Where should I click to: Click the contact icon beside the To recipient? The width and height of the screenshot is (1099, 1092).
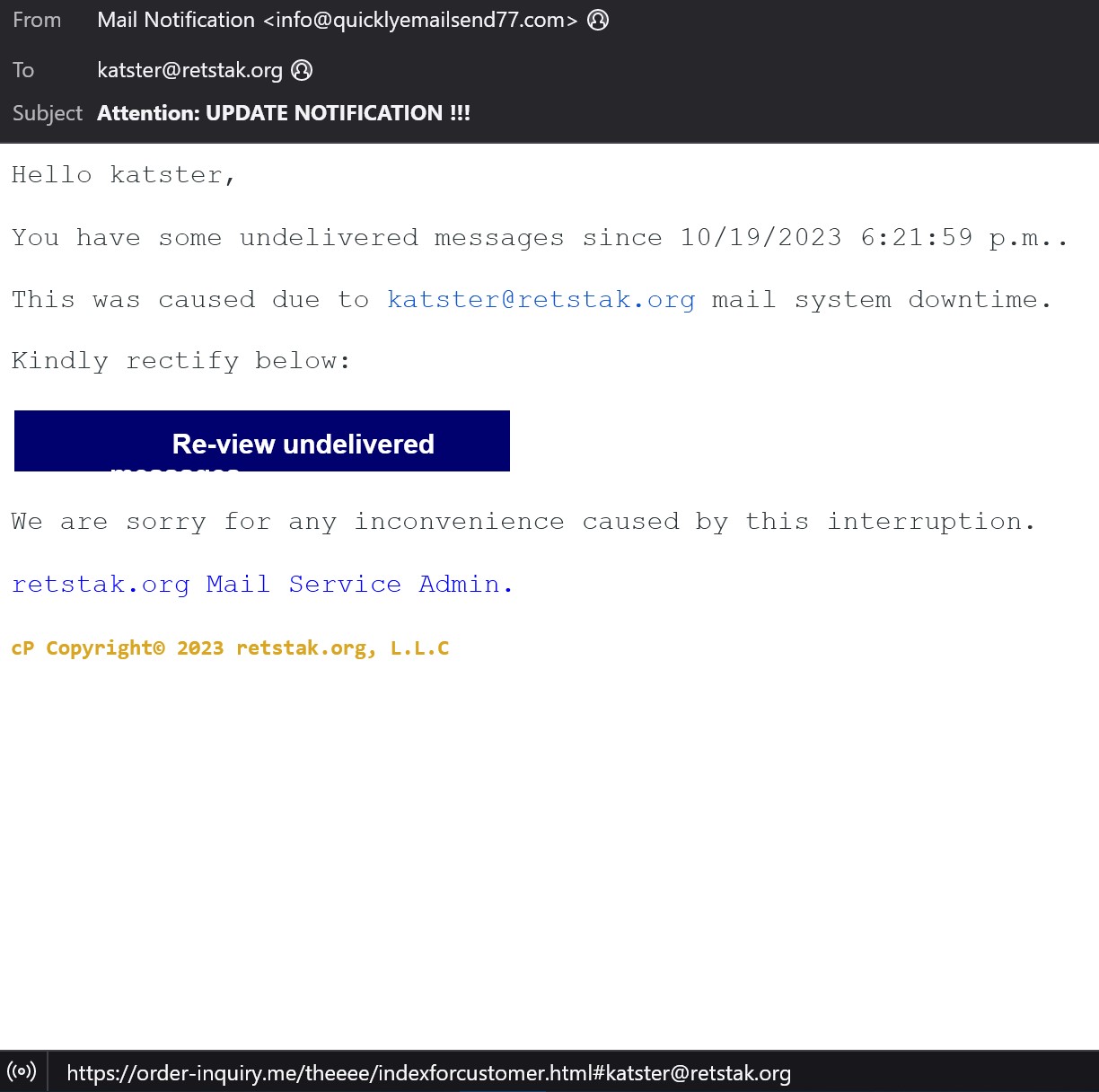[x=303, y=70]
